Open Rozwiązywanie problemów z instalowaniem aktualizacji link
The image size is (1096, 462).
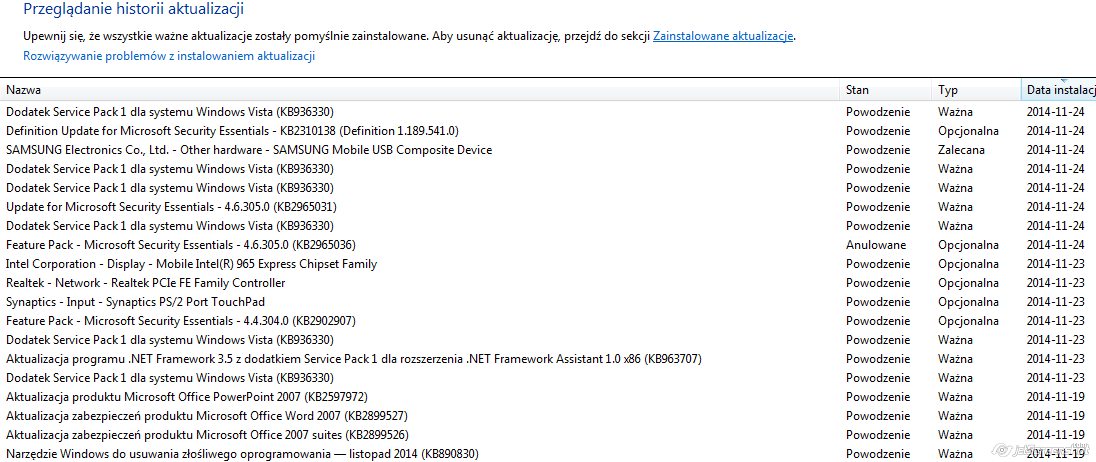[169, 56]
